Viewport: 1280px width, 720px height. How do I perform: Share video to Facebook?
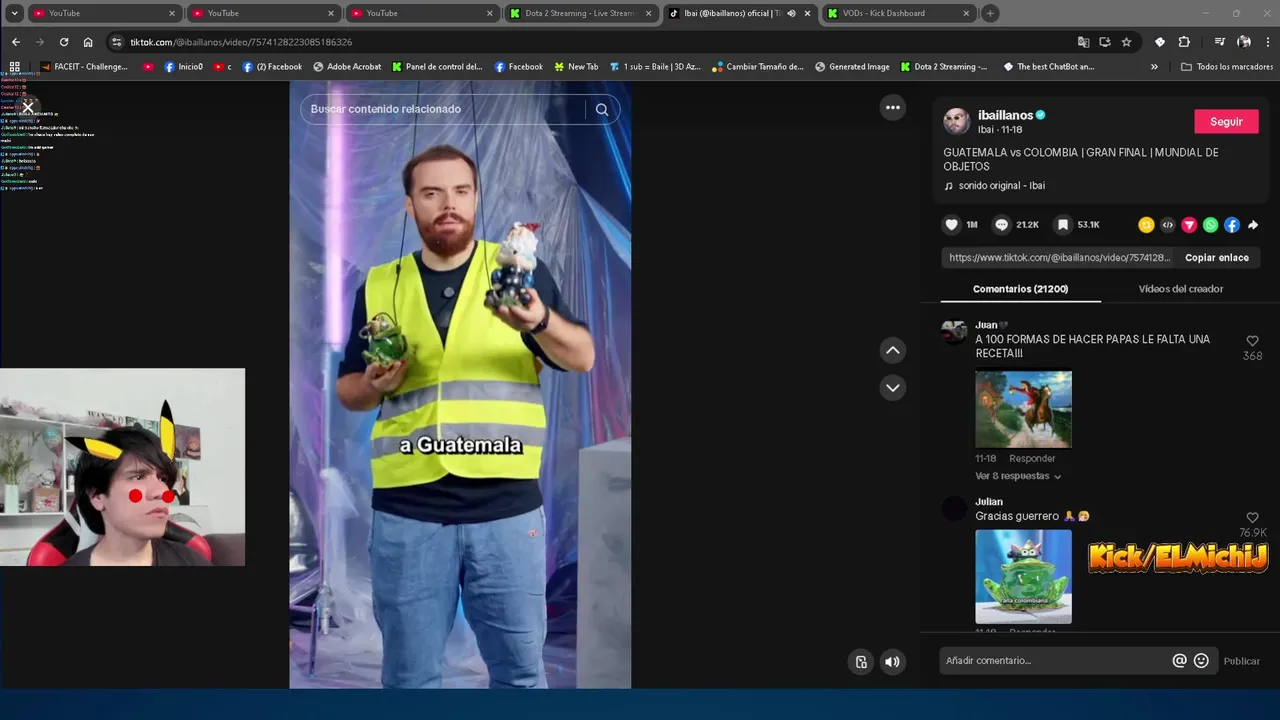tap(1232, 225)
